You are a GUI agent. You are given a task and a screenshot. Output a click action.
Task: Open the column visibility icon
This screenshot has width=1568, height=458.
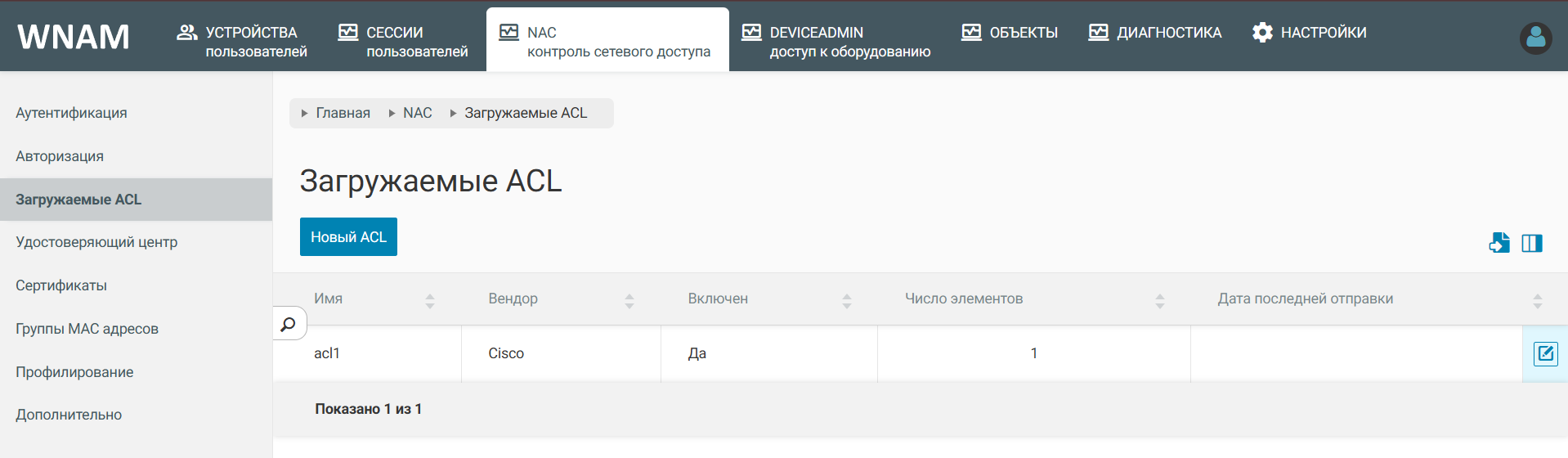pyautogui.click(x=1531, y=243)
